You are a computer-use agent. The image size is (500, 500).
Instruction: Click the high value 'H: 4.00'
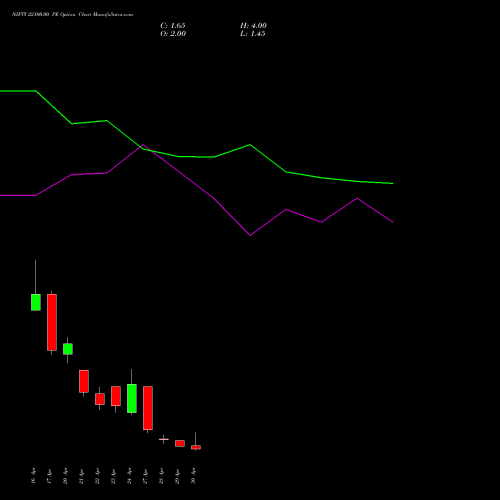tap(253, 26)
